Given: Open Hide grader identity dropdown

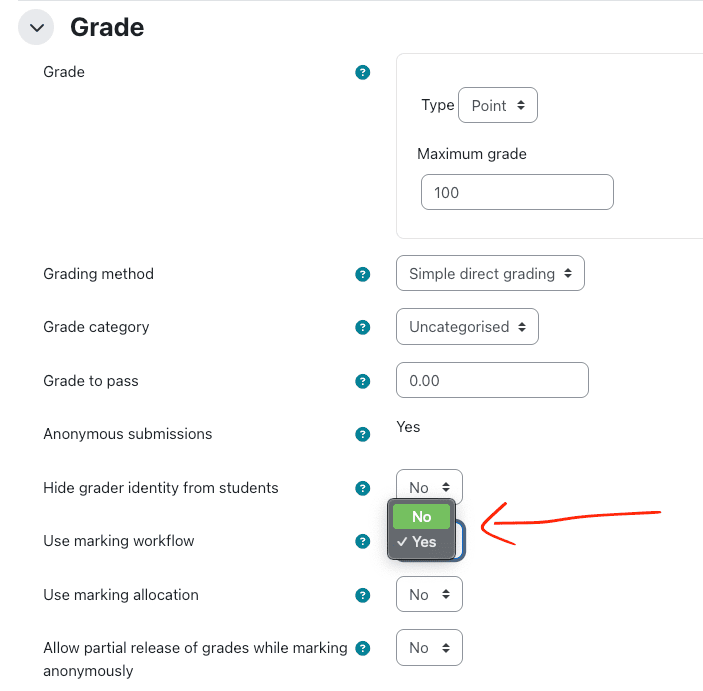Looking at the screenshot, I should coord(429,487).
